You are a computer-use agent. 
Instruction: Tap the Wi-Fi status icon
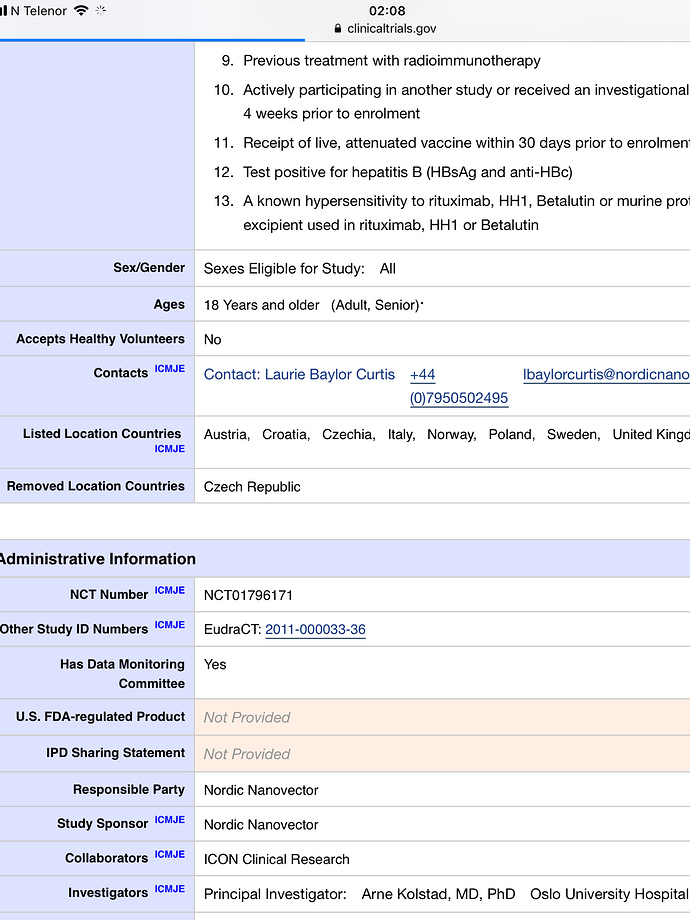(81, 11)
